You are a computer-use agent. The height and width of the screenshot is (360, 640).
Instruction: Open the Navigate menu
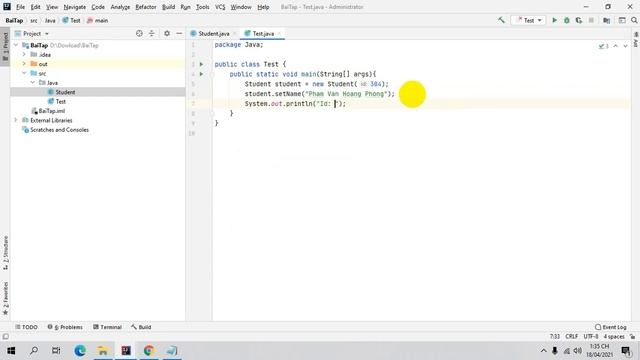(75, 7)
